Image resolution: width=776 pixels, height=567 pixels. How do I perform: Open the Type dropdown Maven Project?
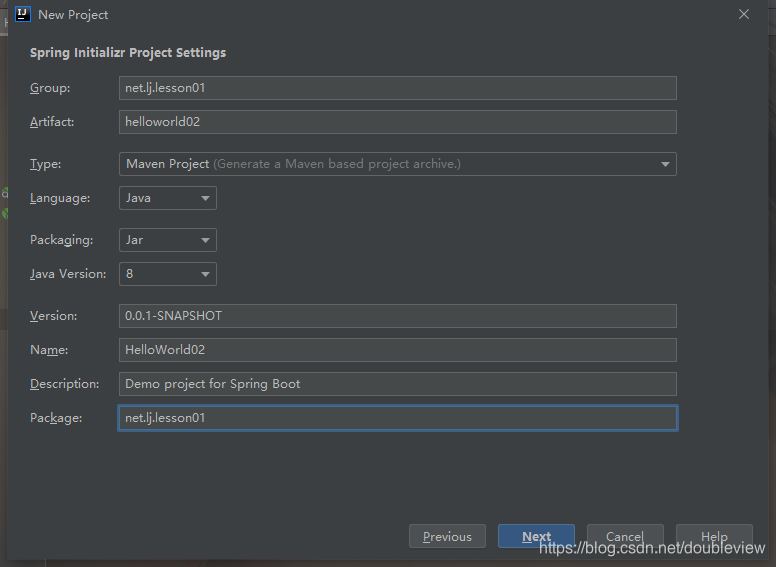pos(397,164)
